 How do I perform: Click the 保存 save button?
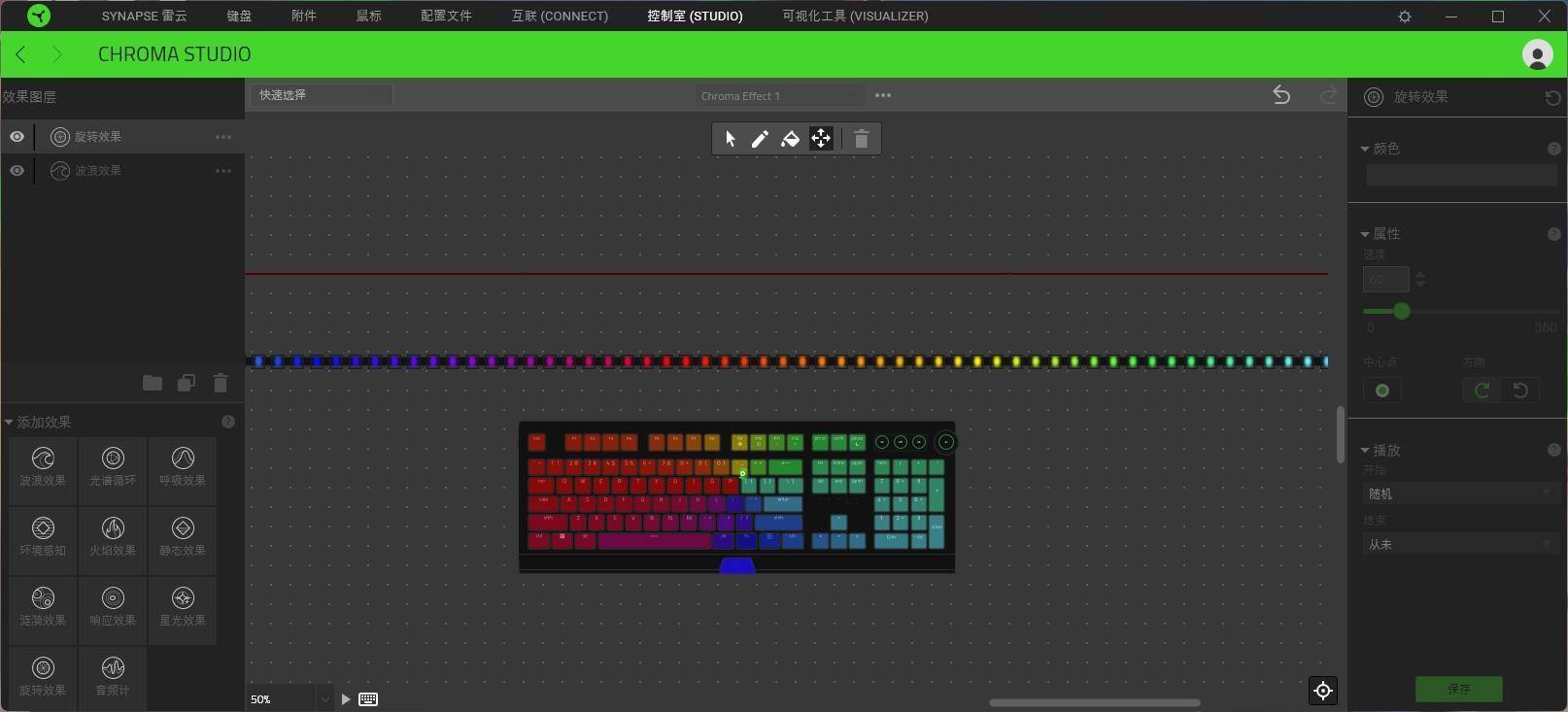click(1459, 689)
